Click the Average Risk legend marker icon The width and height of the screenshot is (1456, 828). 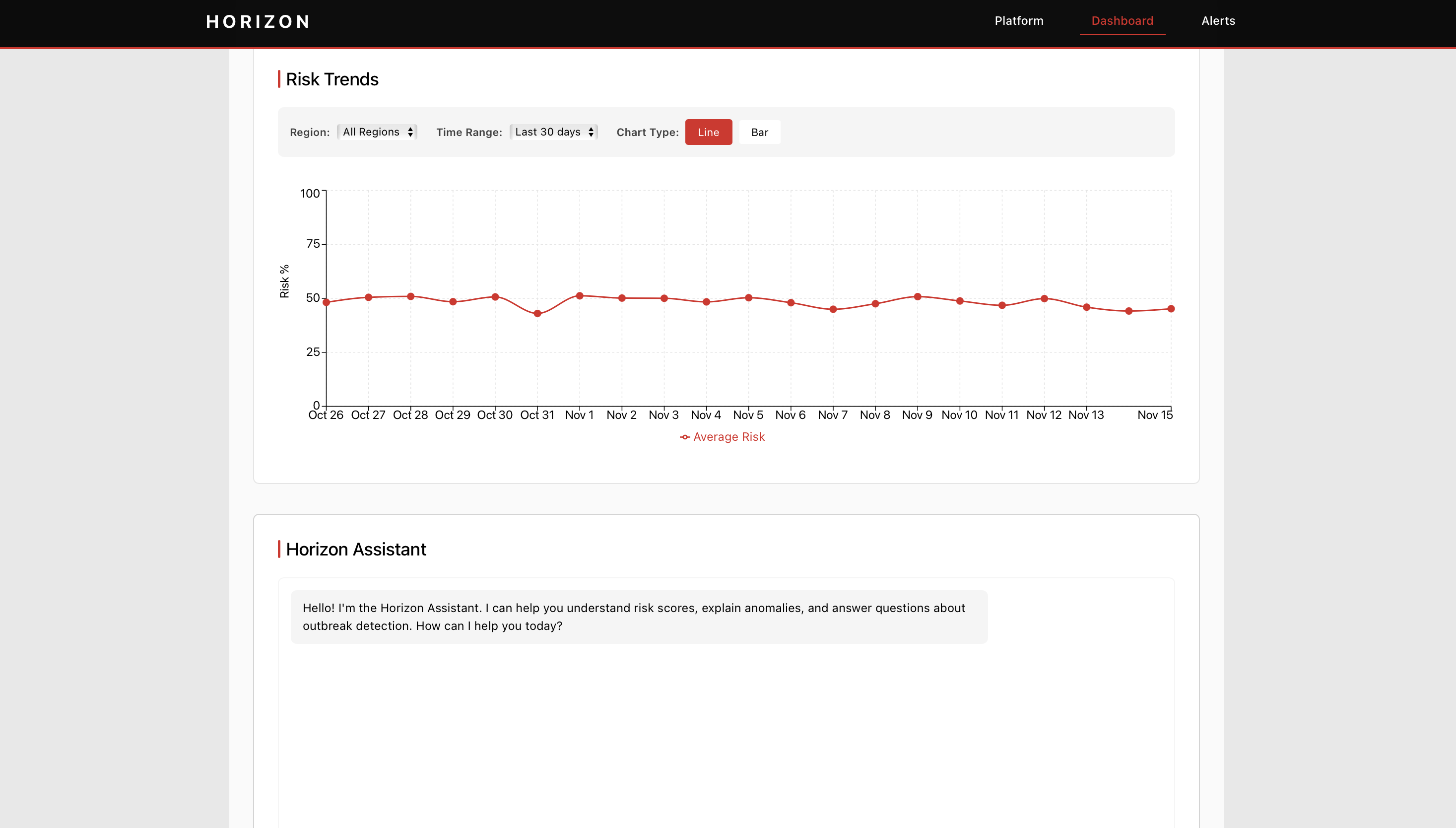pos(684,437)
